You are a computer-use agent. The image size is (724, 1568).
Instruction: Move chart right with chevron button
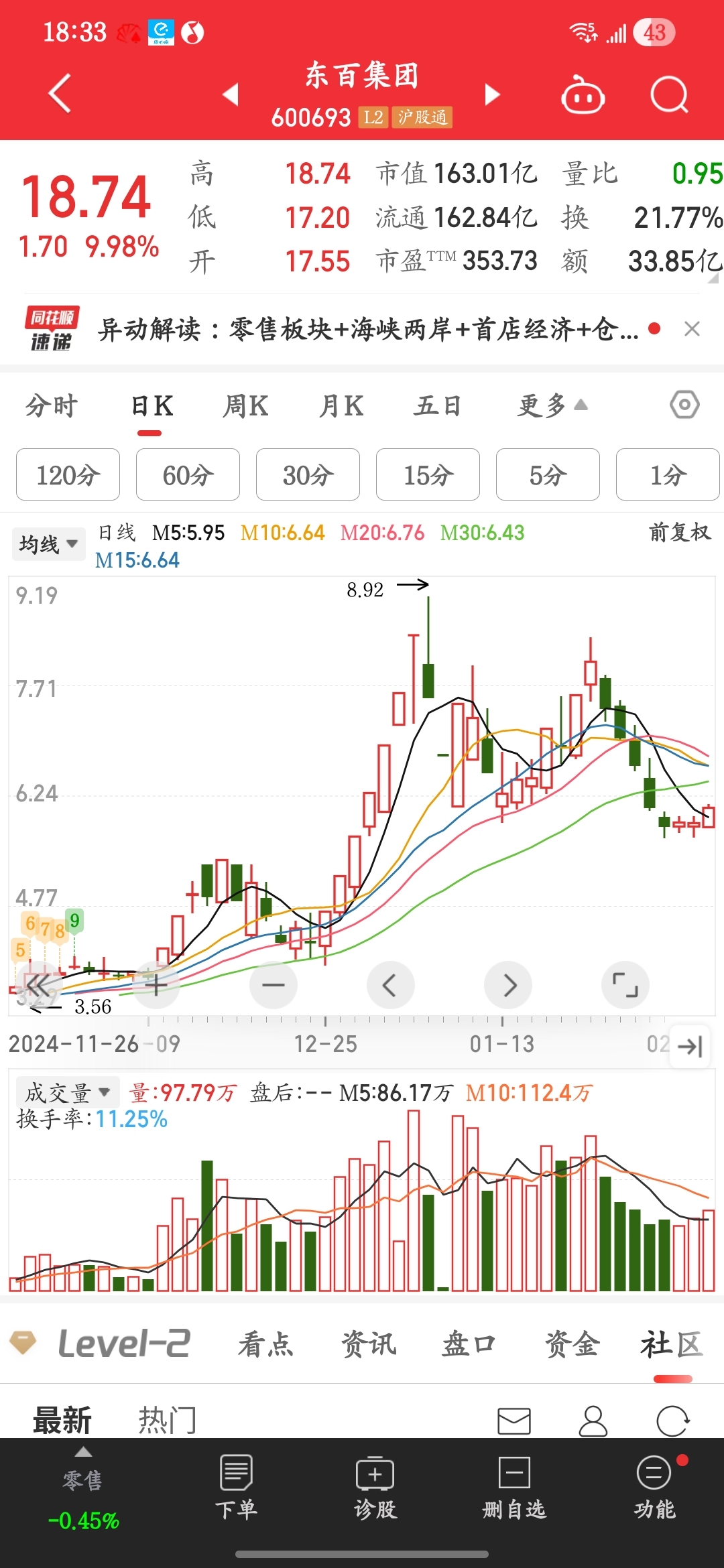click(x=508, y=985)
